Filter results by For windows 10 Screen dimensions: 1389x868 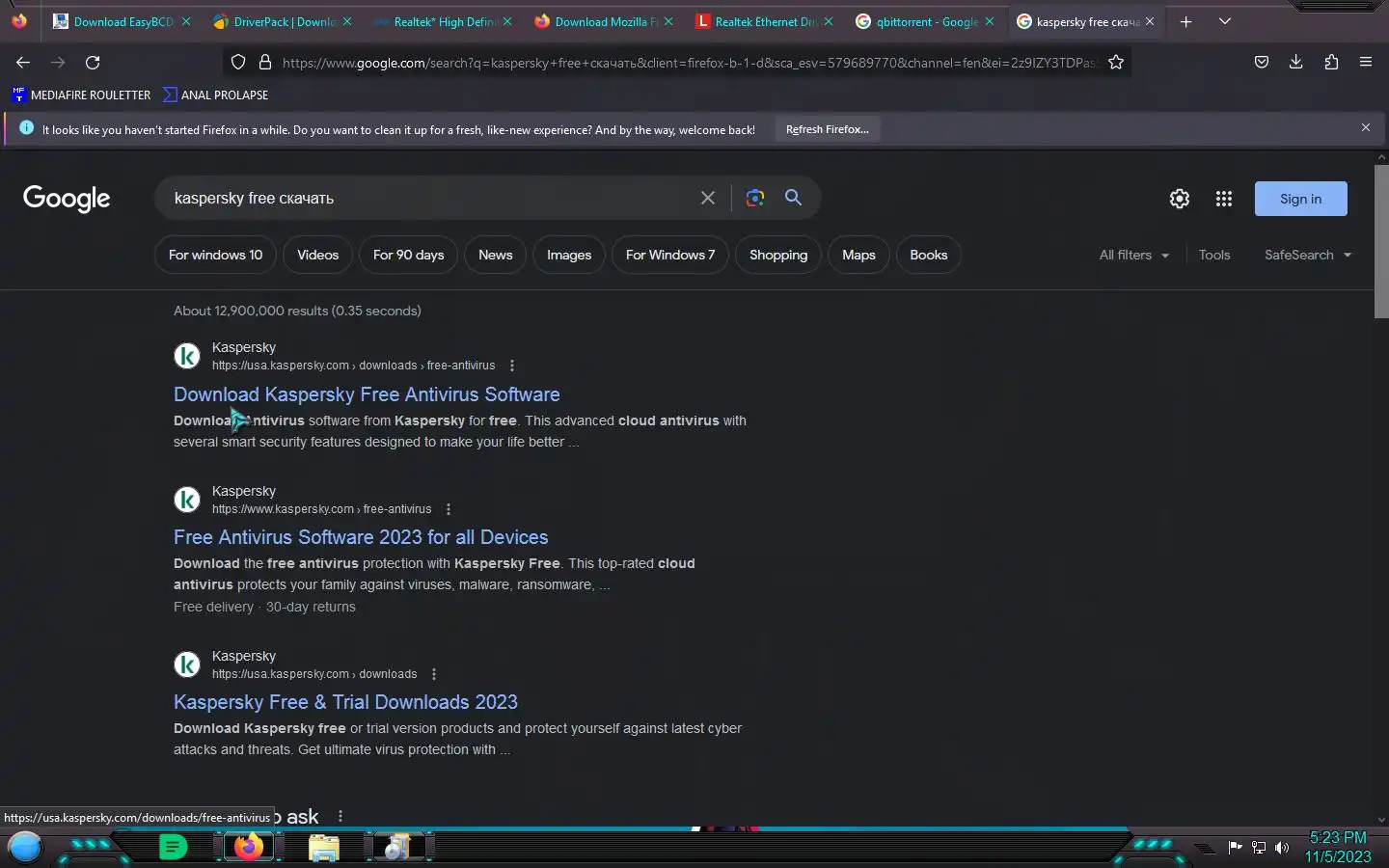215,255
